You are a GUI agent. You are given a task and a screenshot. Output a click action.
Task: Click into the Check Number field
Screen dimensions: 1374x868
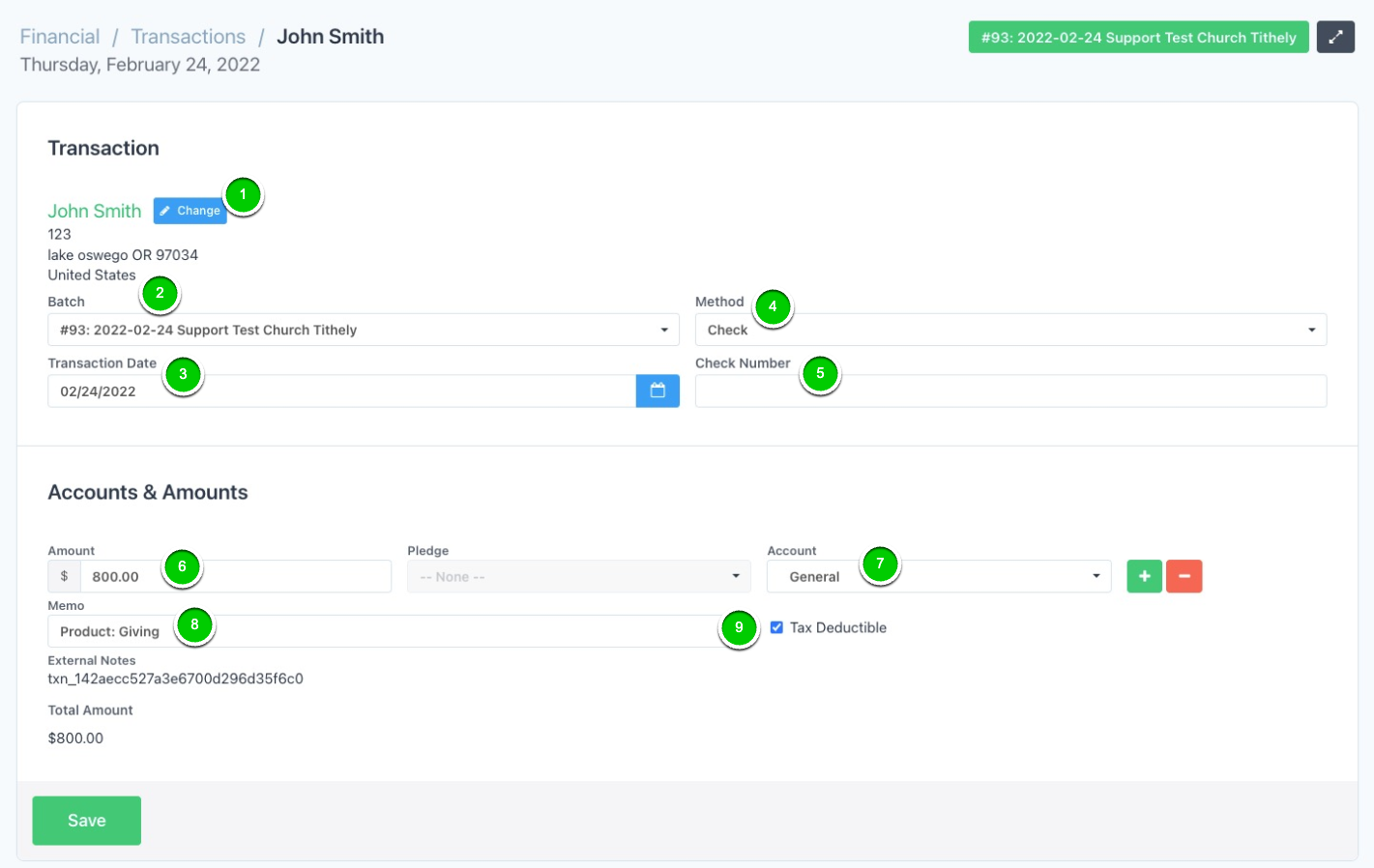point(1009,391)
